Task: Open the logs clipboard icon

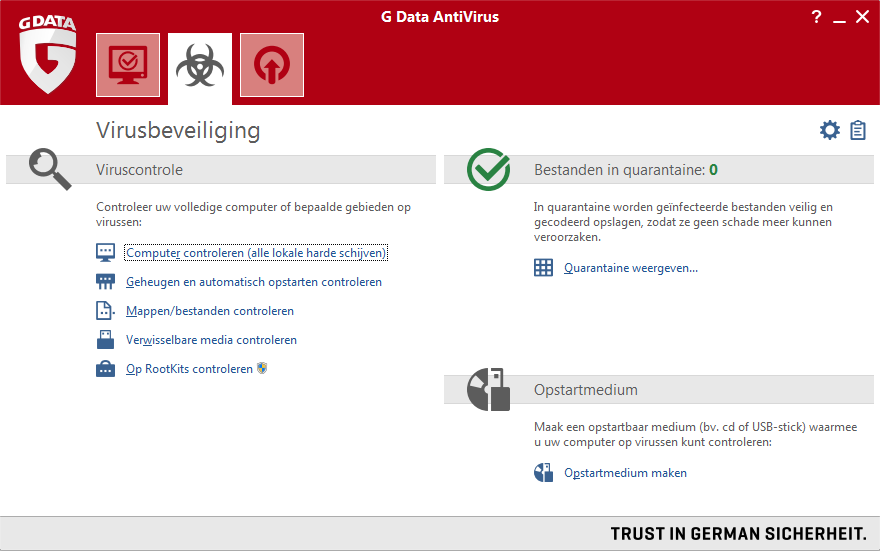Action: point(858,130)
